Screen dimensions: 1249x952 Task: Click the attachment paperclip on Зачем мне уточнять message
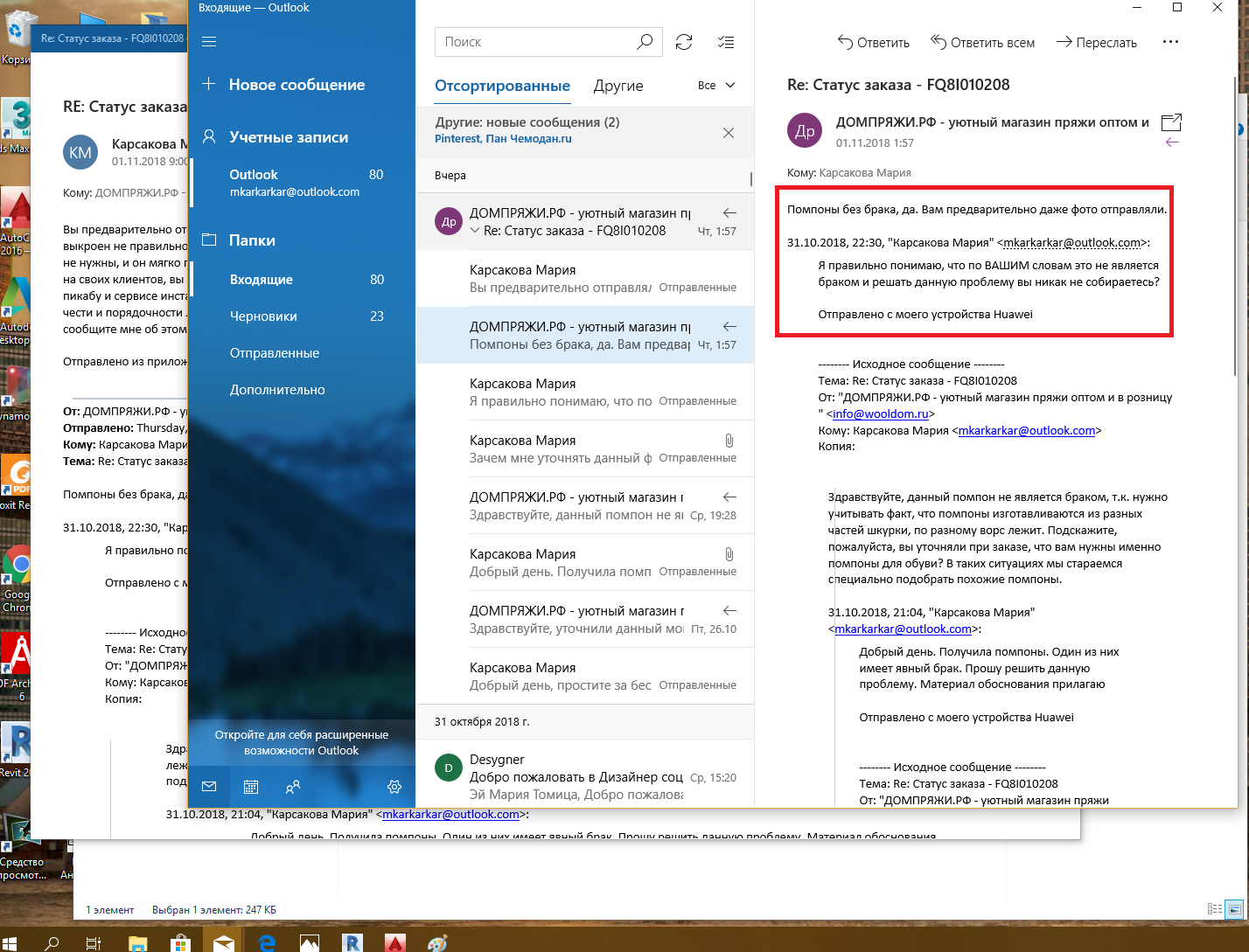click(x=729, y=441)
